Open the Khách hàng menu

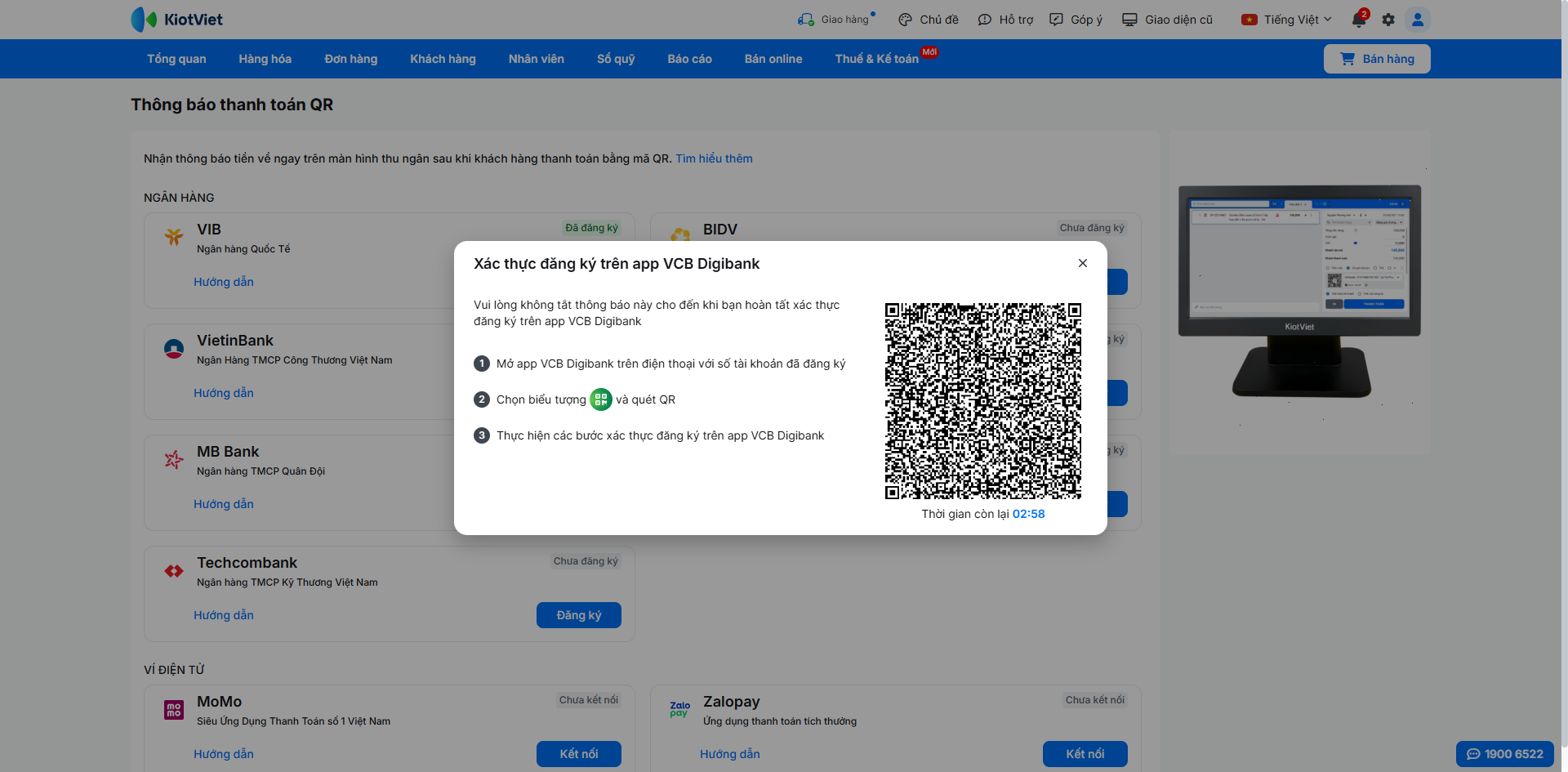tap(443, 59)
